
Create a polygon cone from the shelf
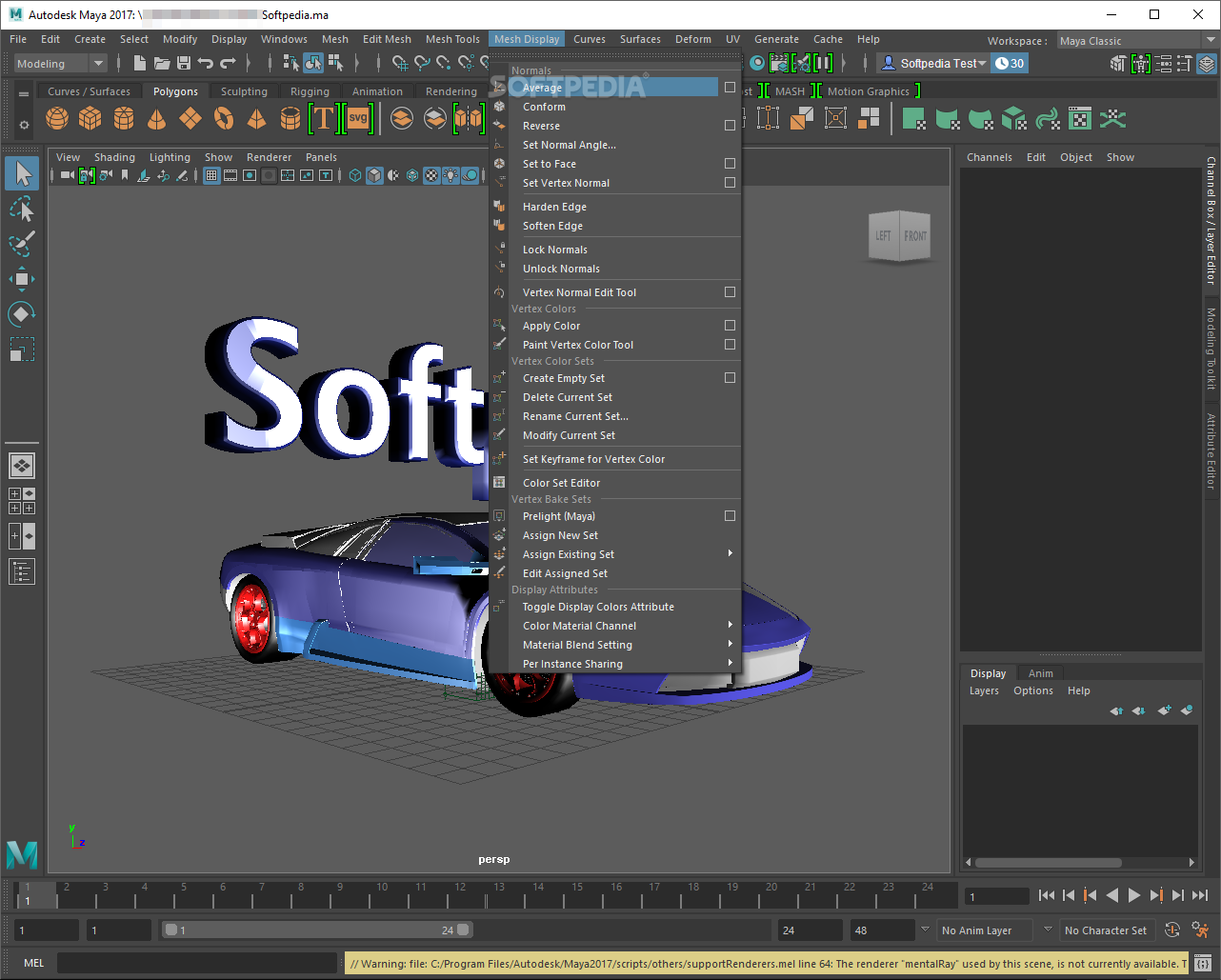[157, 118]
